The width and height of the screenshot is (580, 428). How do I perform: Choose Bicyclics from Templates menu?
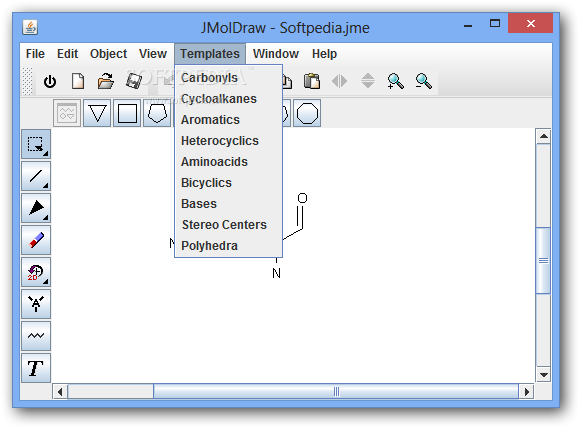228,183
